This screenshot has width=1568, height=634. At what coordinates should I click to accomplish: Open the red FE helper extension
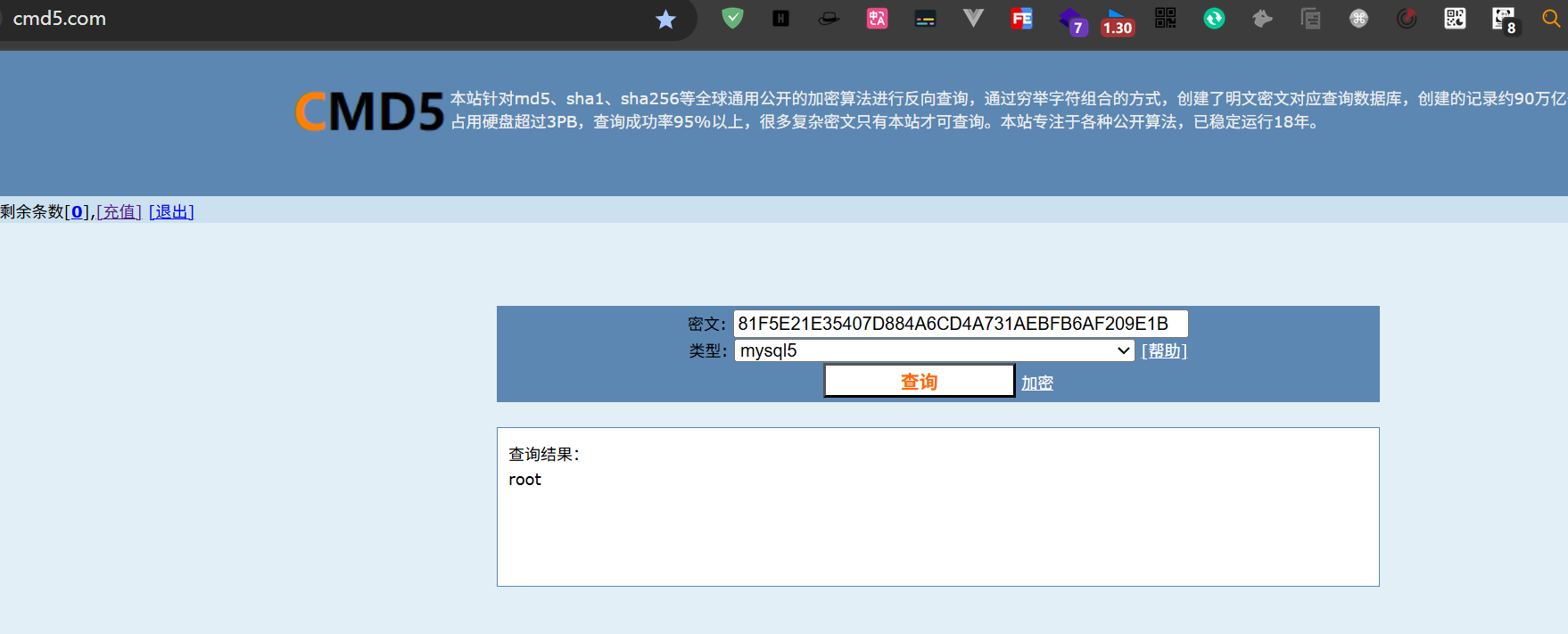(x=1021, y=18)
